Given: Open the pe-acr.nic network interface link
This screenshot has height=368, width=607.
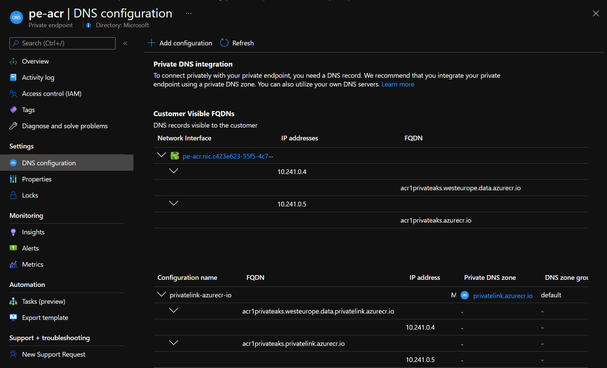Looking at the screenshot, I should [x=228, y=156].
